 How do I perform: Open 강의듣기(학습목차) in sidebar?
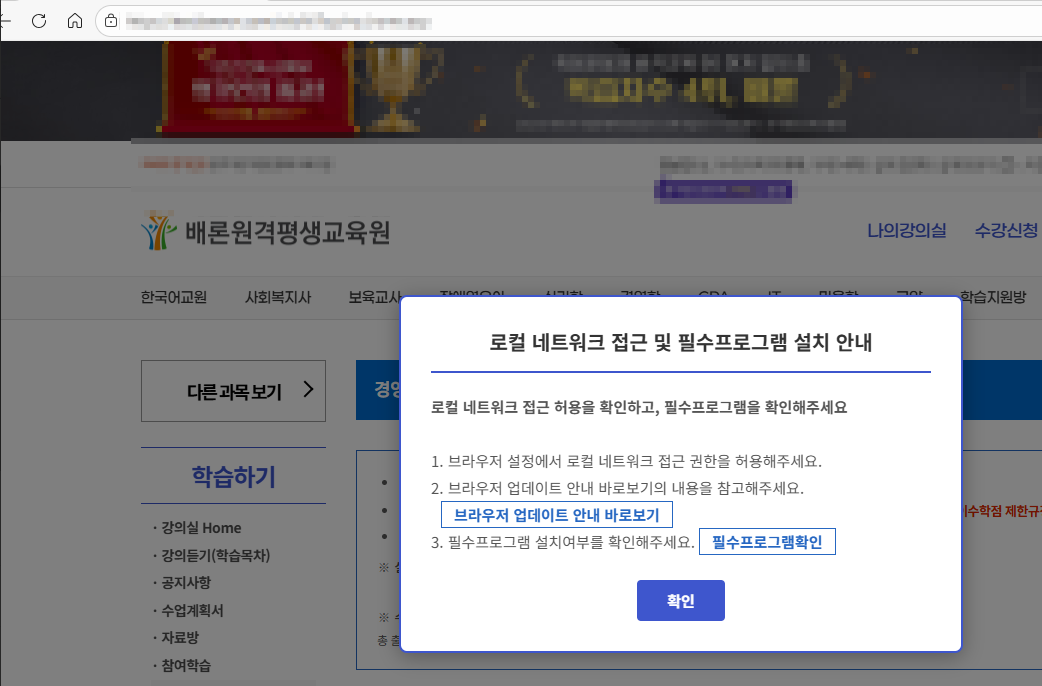[214, 555]
